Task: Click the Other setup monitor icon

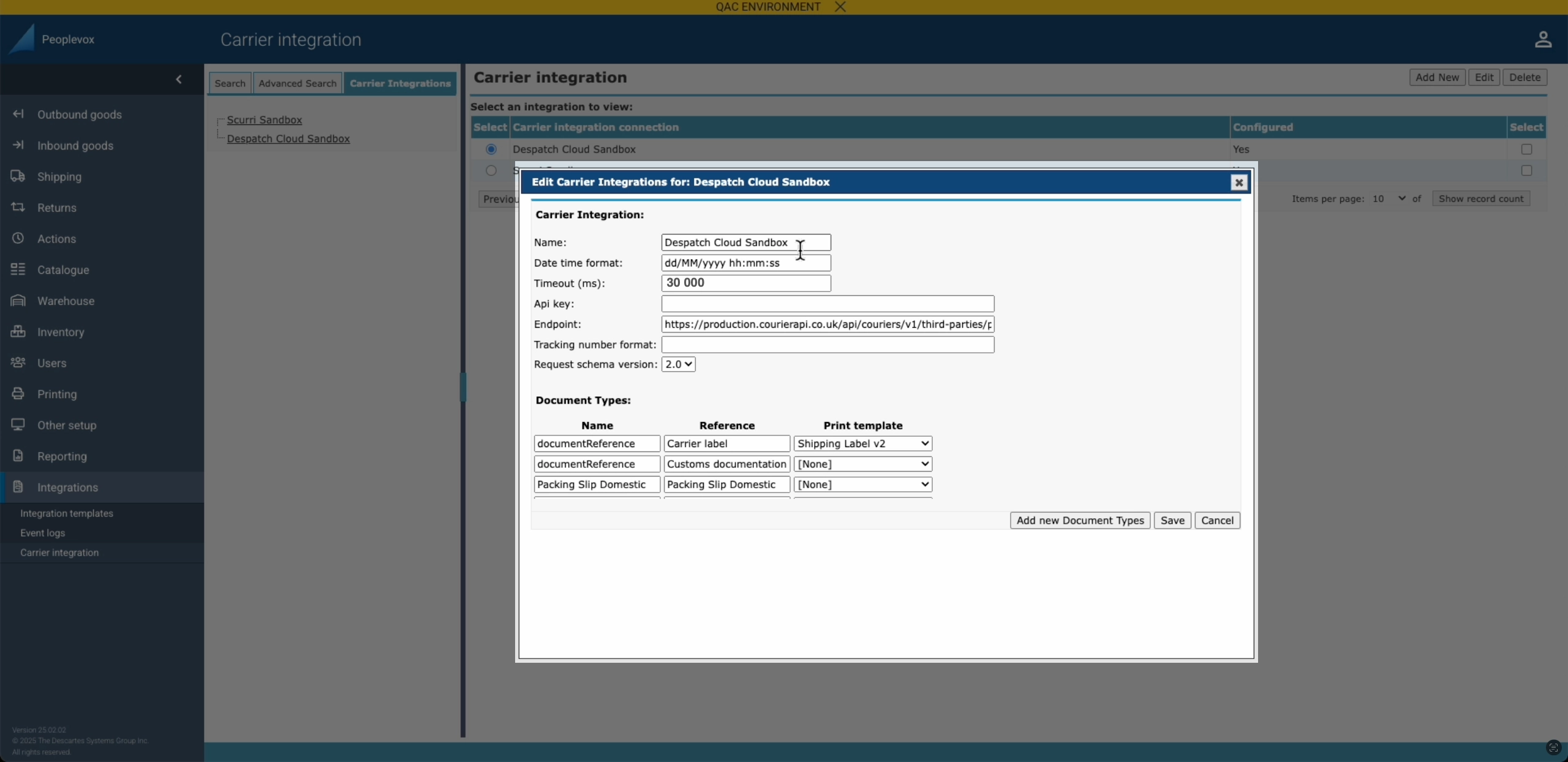Action: [18, 424]
